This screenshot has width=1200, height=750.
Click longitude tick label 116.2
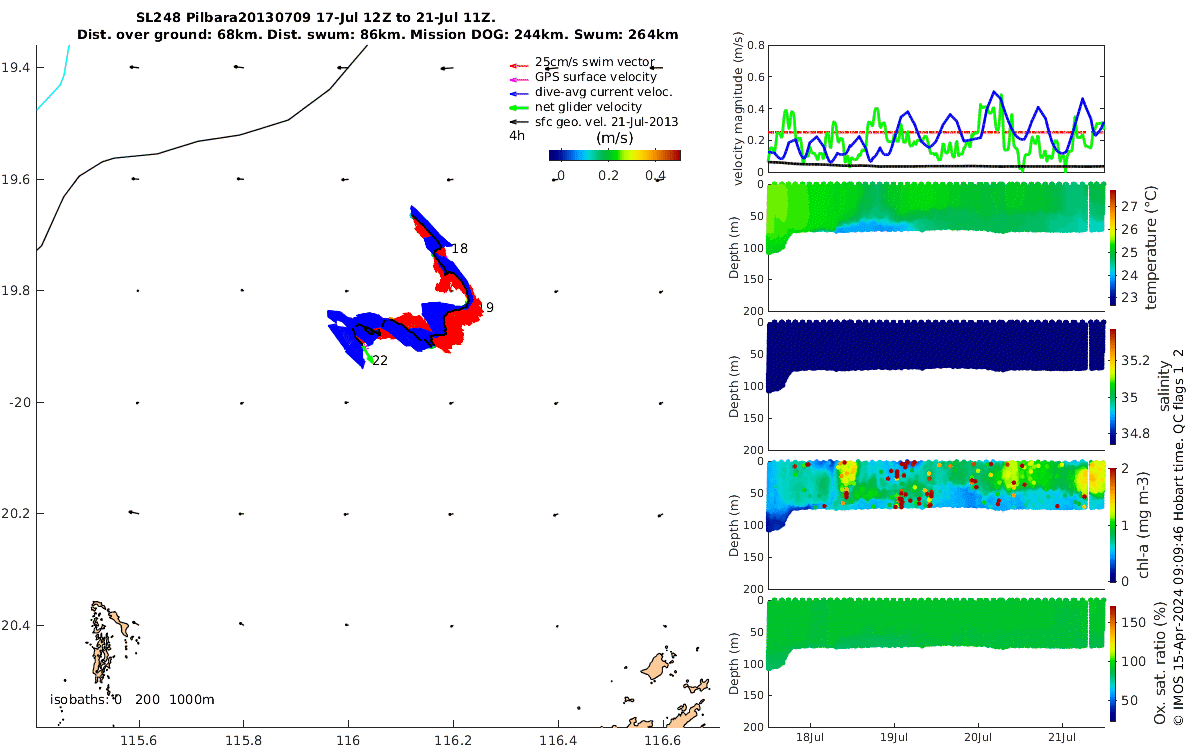453,741
